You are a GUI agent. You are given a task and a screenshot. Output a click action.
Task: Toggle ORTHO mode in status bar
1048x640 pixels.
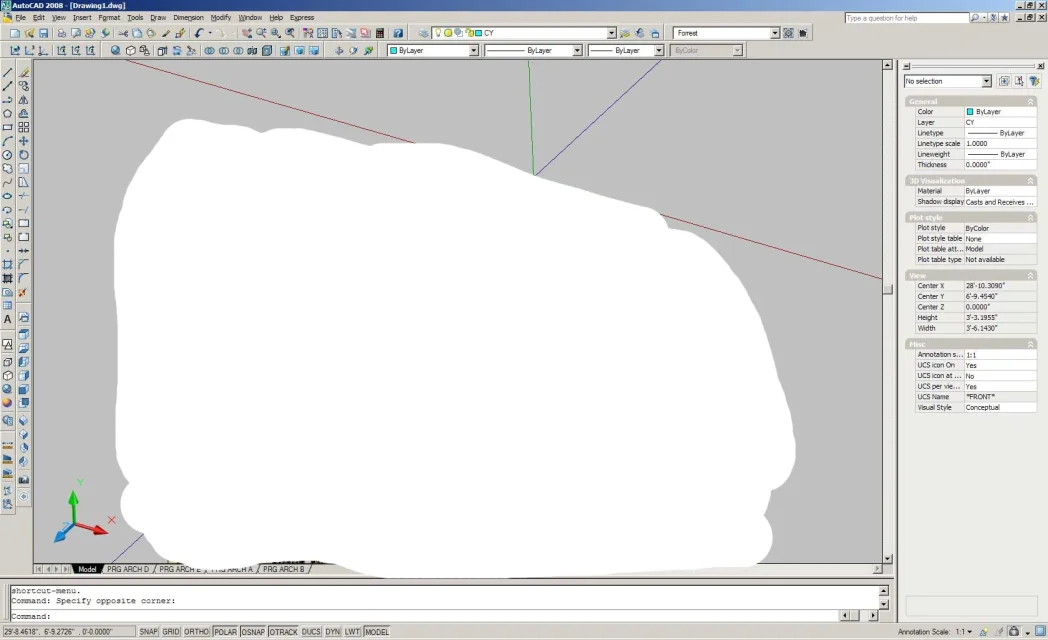pos(197,632)
